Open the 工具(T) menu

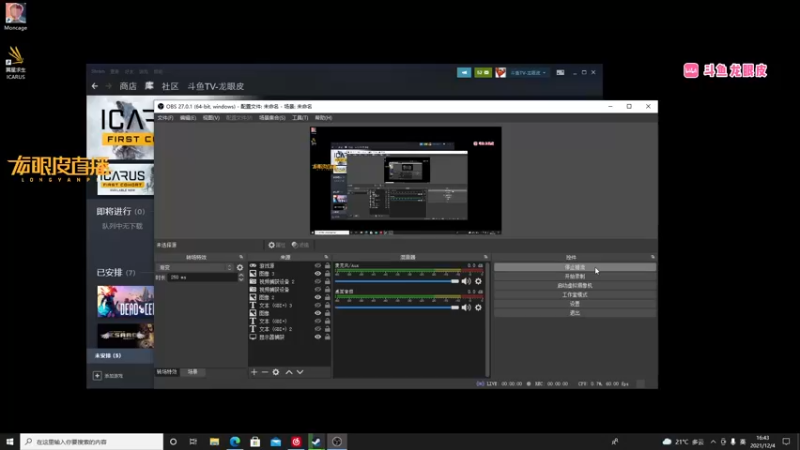click(x=300, y=118)
